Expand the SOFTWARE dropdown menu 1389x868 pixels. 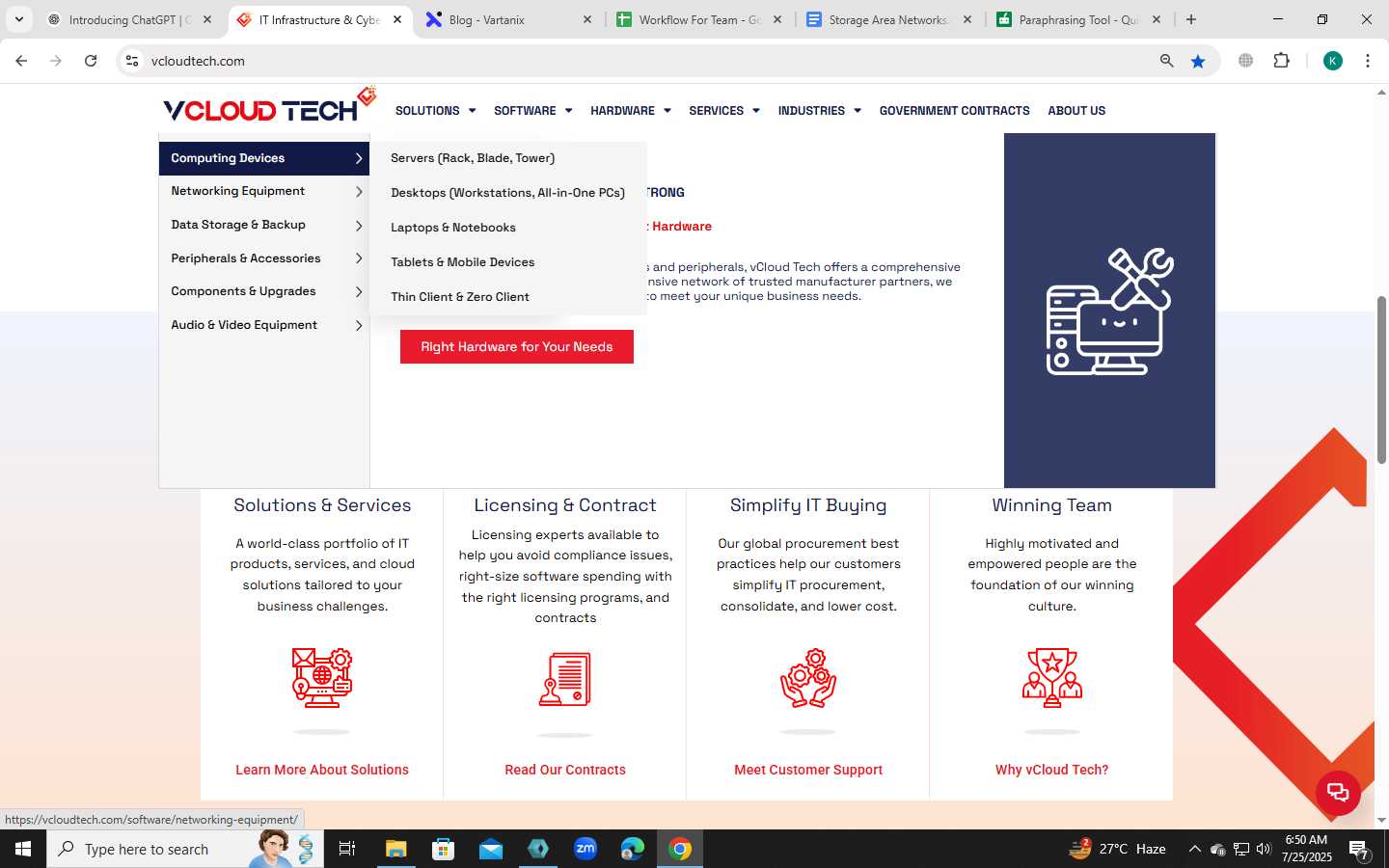pyautogui.click(x=532, y=111)
